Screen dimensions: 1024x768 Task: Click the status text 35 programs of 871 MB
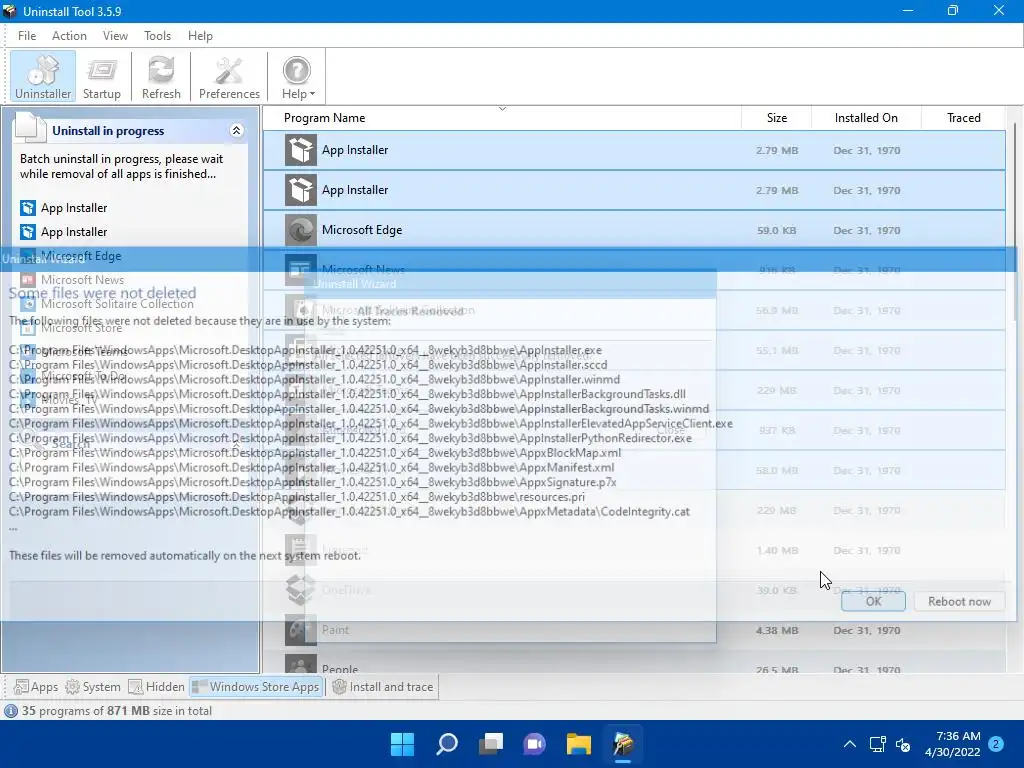coord(117,711)
